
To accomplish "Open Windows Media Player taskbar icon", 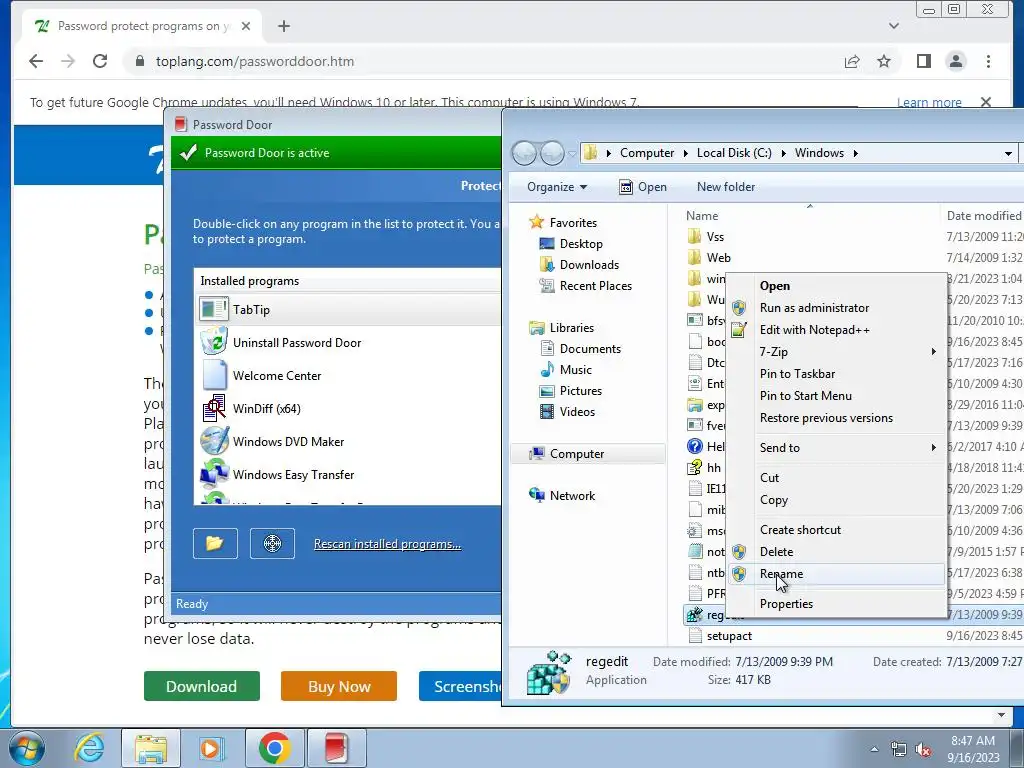I will pos(211,748).
